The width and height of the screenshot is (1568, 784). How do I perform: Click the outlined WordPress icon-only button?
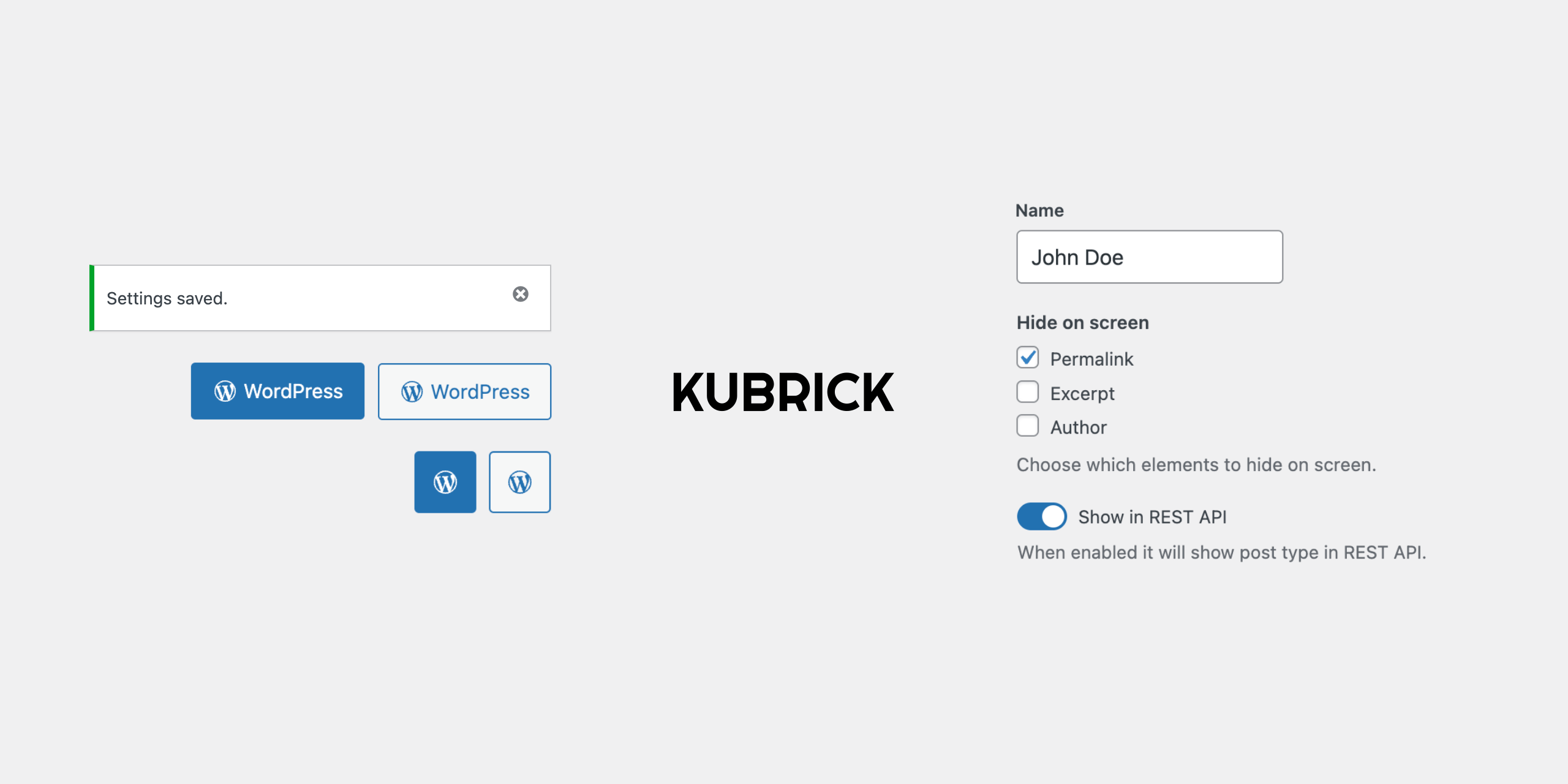pos(519,482)
